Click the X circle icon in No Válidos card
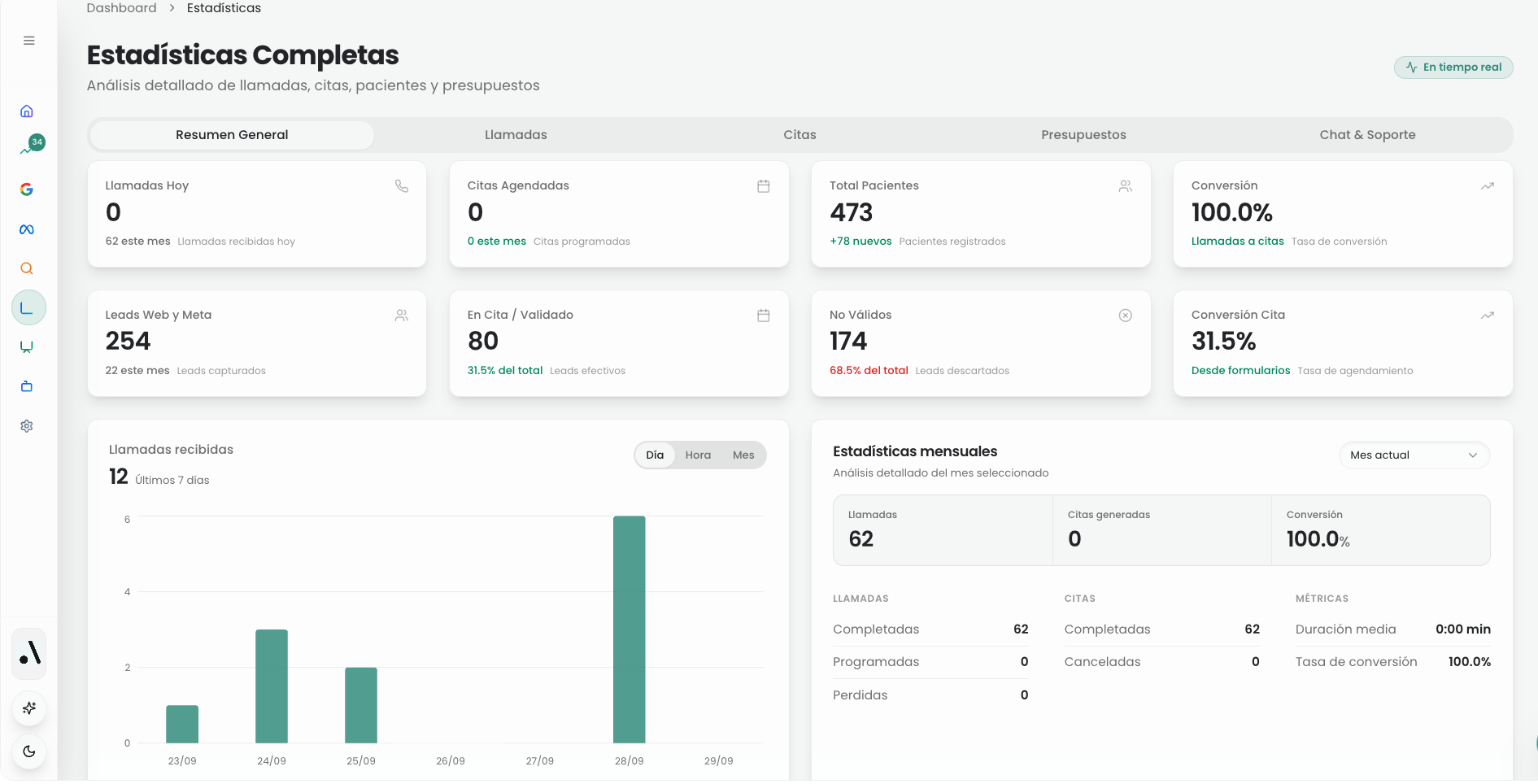The image size is (1538, 784). point(1126,316)
